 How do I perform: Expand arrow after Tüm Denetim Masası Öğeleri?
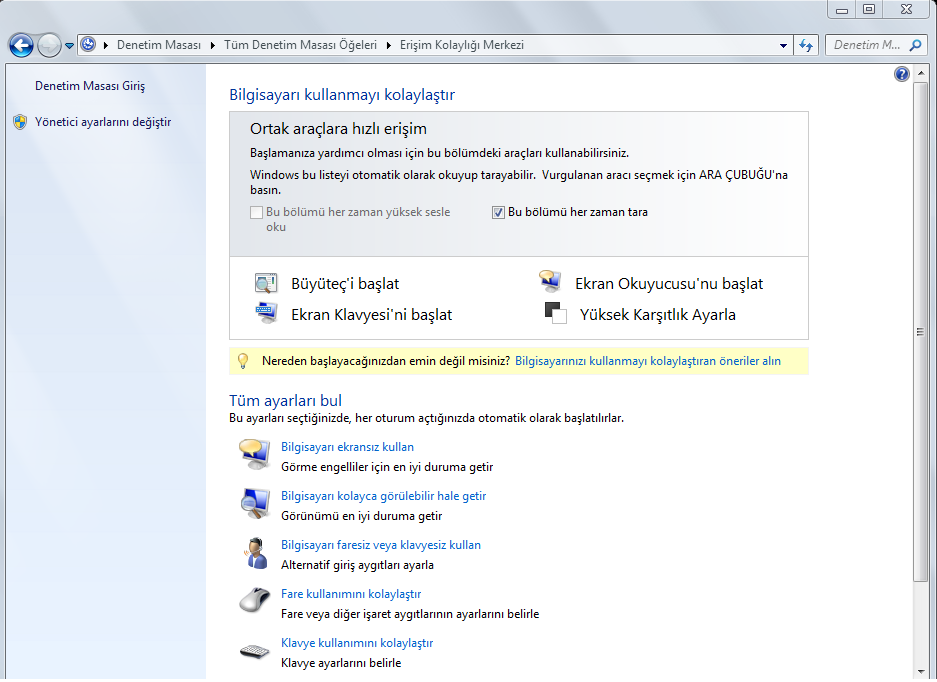[389, 45]
